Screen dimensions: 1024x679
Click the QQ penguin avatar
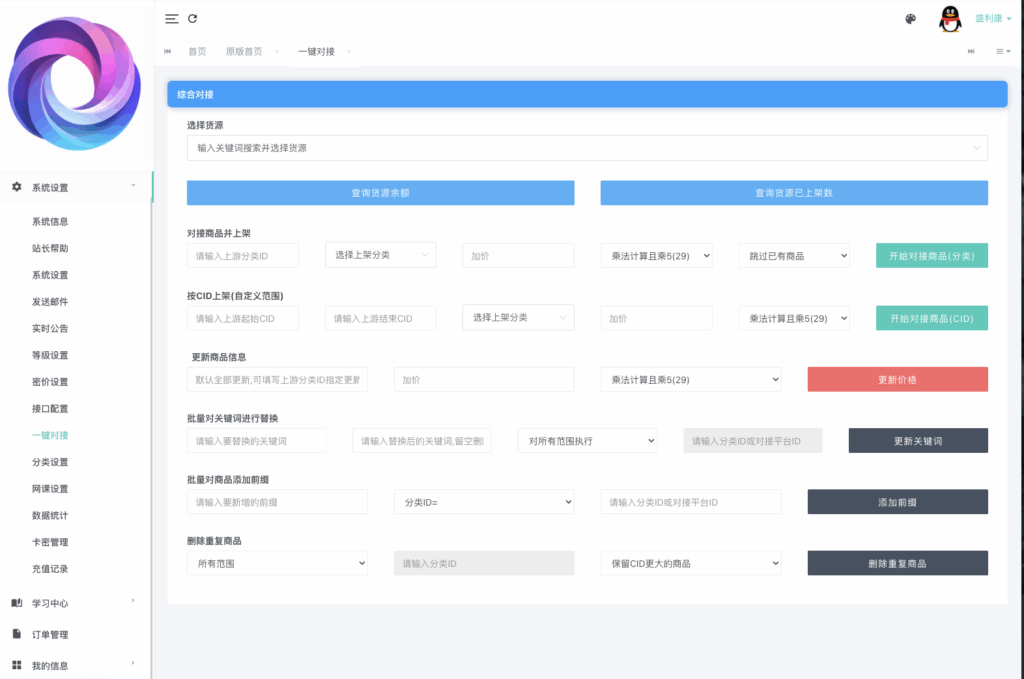point(949,18)
